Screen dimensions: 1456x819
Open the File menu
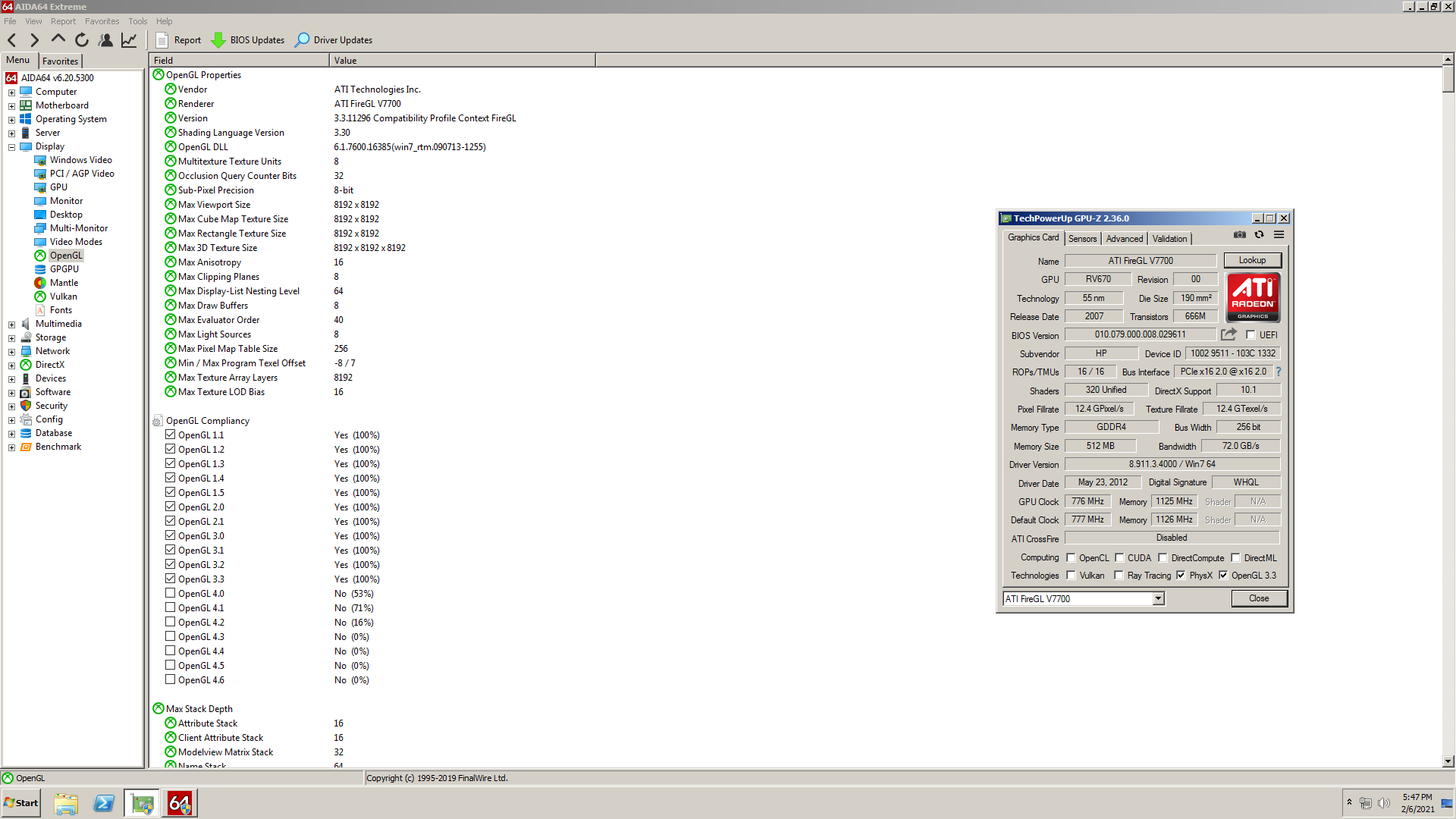pyautogui.click(x=10, y=21)
